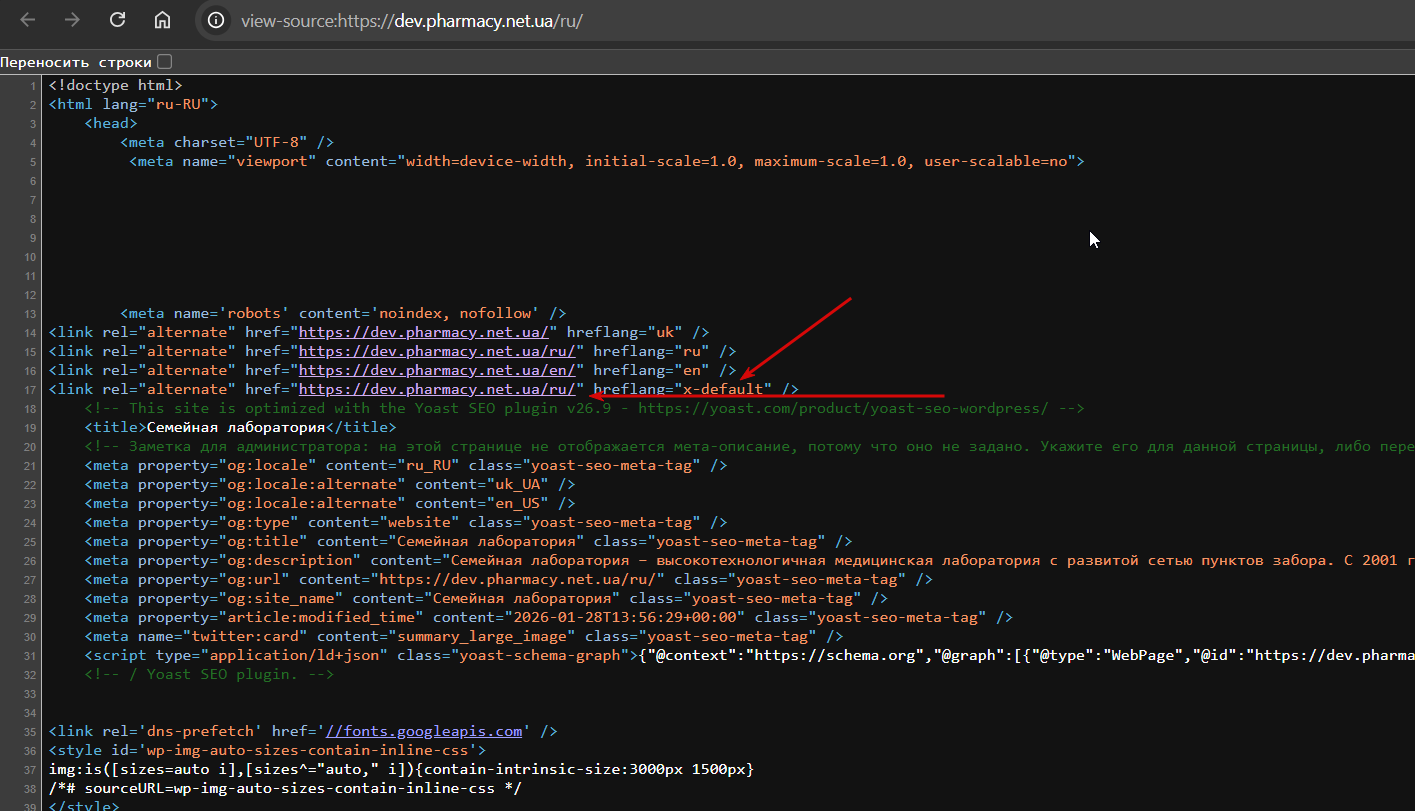The image size is (1415, 811).
Task: Click the browser forward arrow
Action: 72,20
